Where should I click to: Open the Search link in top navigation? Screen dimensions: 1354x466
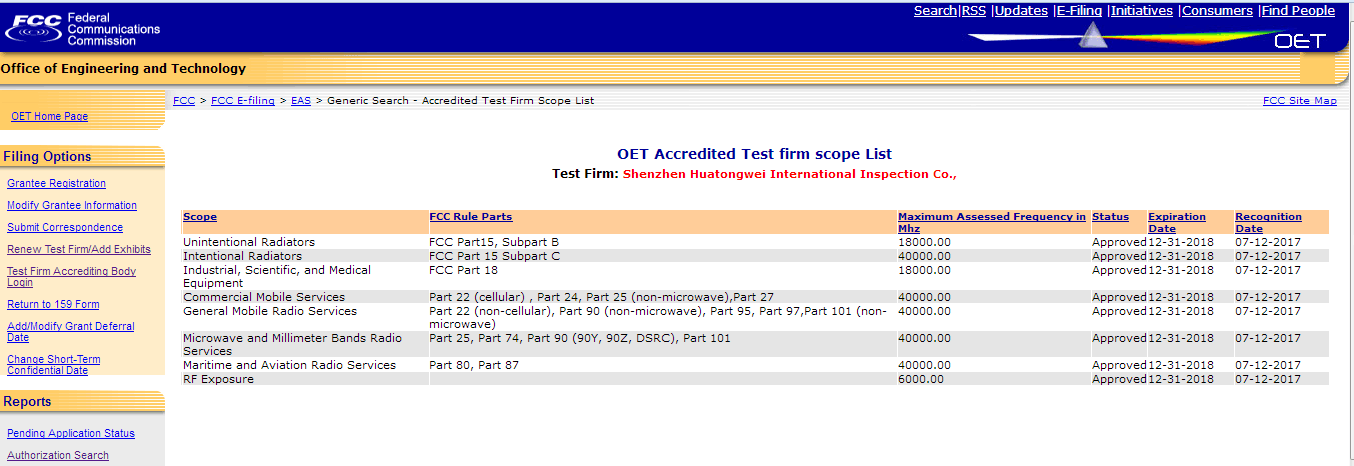coord(935,11)
